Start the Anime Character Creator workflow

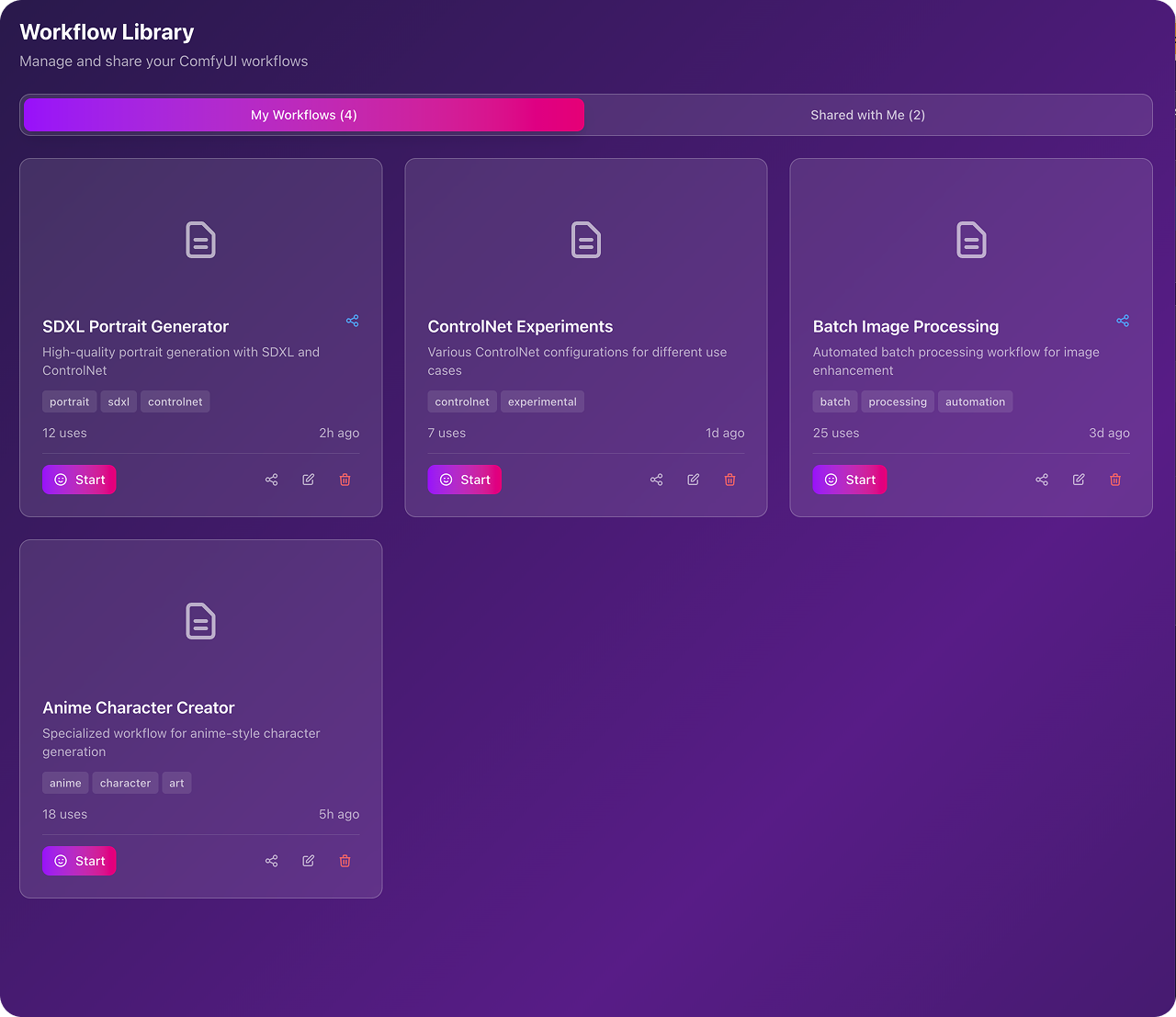click(x=79, y=861)
